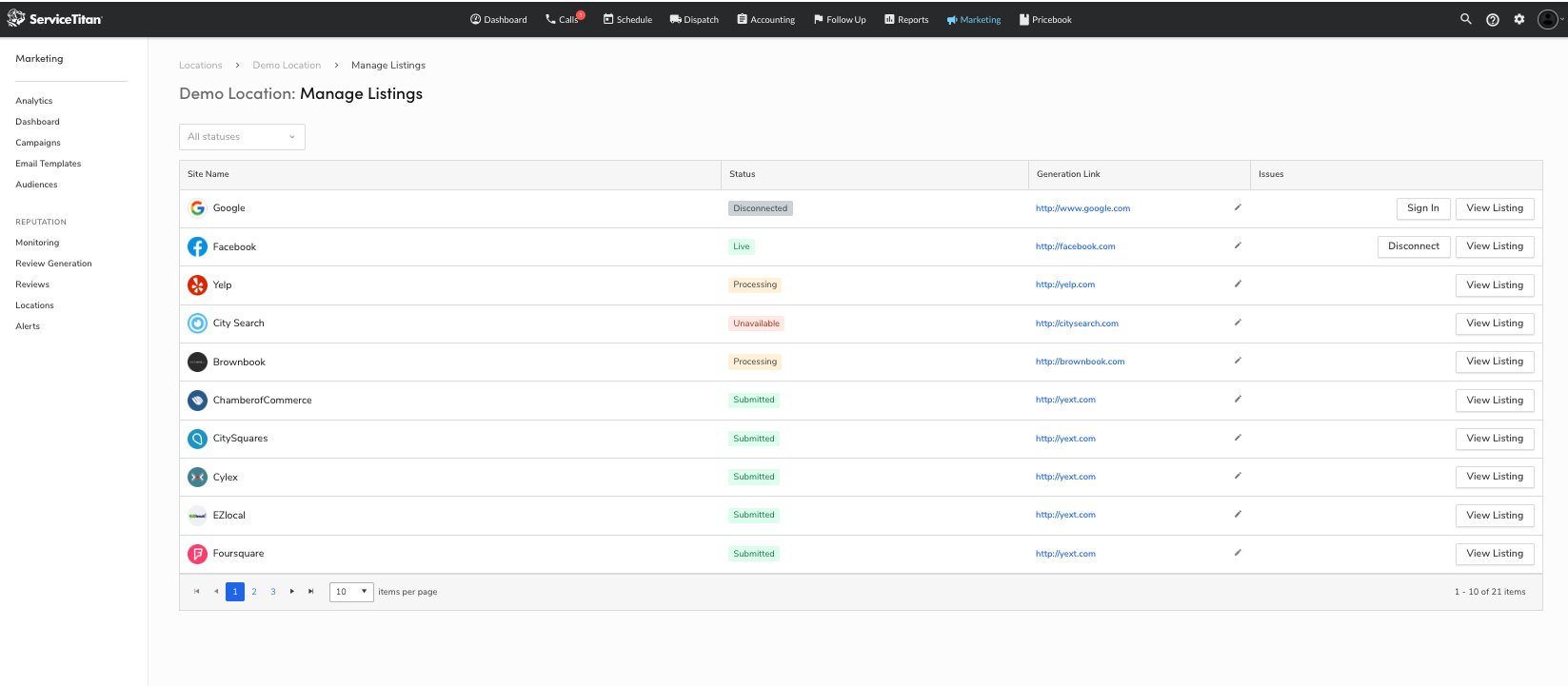This screenshot has width=1568, height=686.
Task: Jump to the last page arrow
Action: tap(311, 592)
